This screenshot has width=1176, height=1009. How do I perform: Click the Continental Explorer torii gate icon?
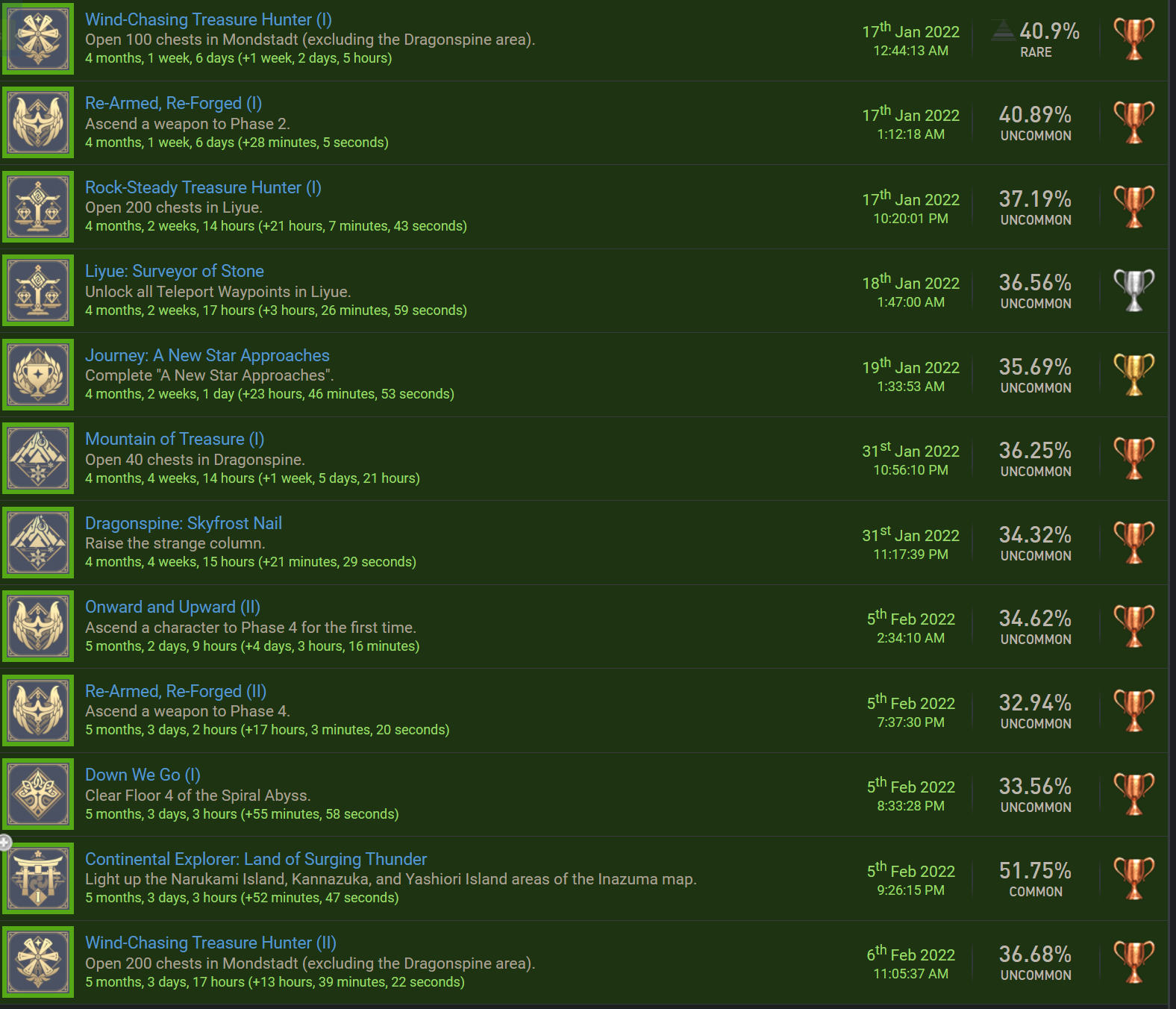click(x=38, y=878)
